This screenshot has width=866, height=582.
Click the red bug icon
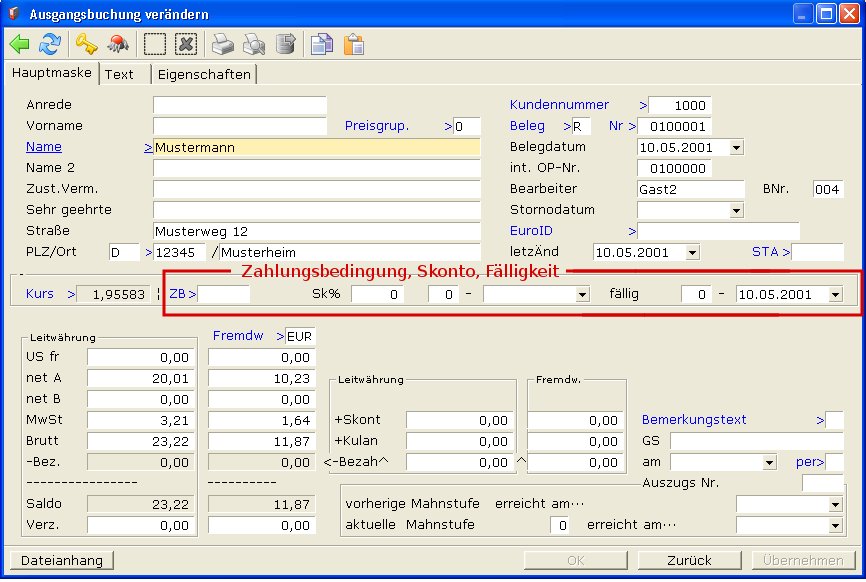click(x=118, y=44)
